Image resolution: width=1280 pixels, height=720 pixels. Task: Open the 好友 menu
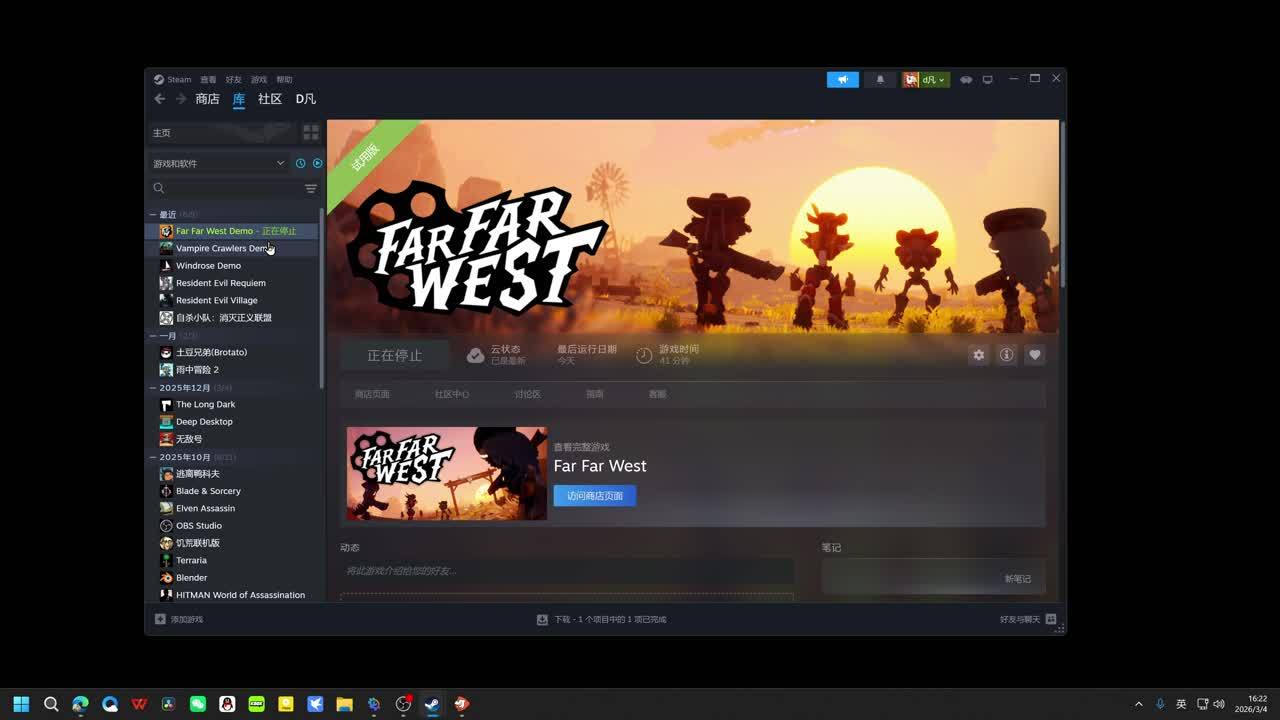233,80
